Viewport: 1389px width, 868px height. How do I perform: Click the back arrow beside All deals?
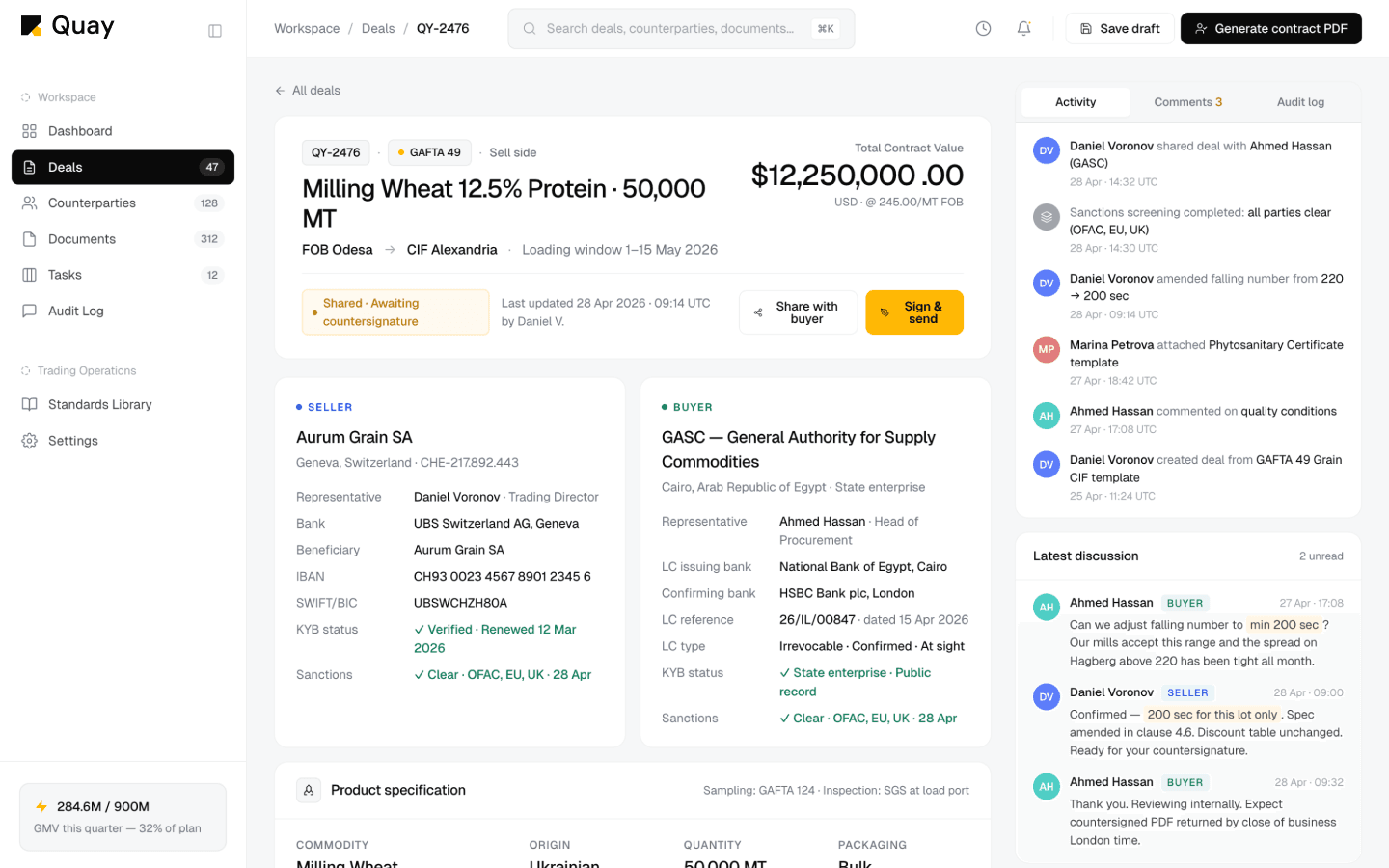[280, 91]
